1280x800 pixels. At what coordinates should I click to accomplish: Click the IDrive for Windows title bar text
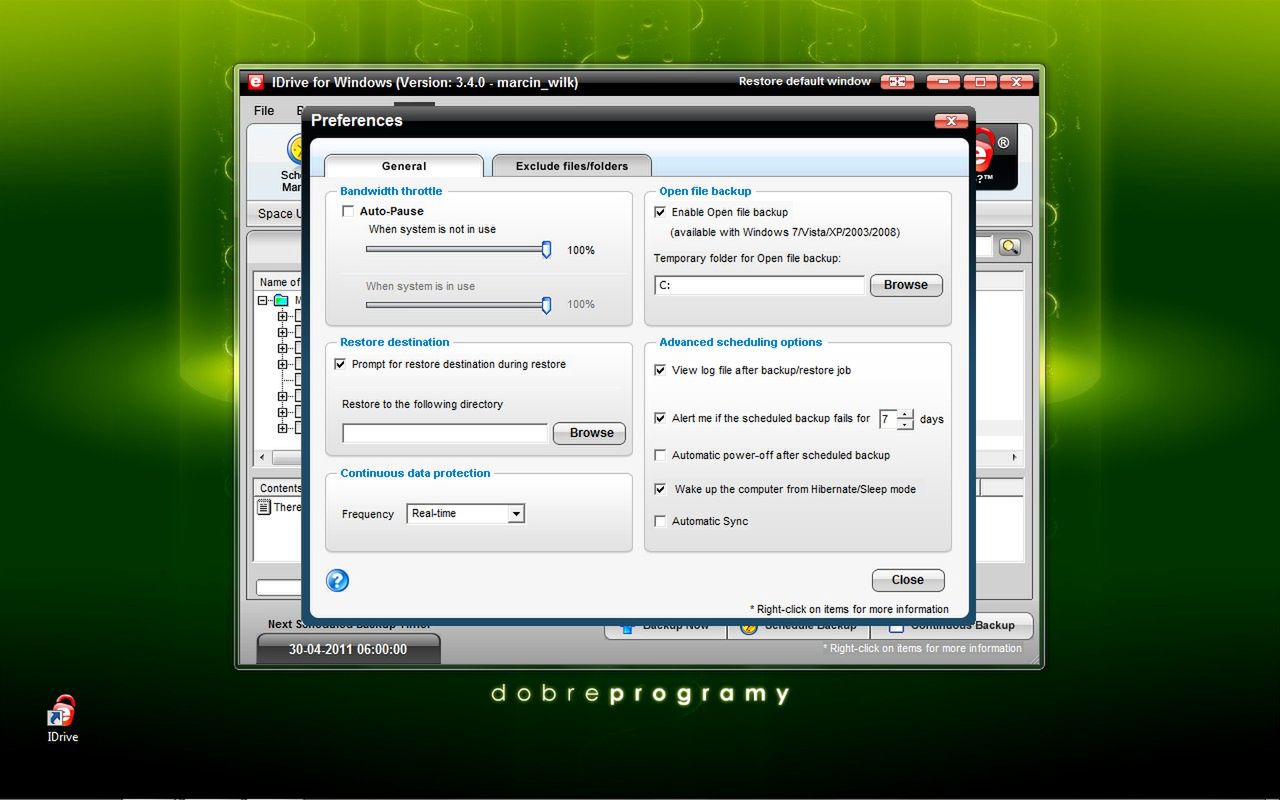[425, 83]
